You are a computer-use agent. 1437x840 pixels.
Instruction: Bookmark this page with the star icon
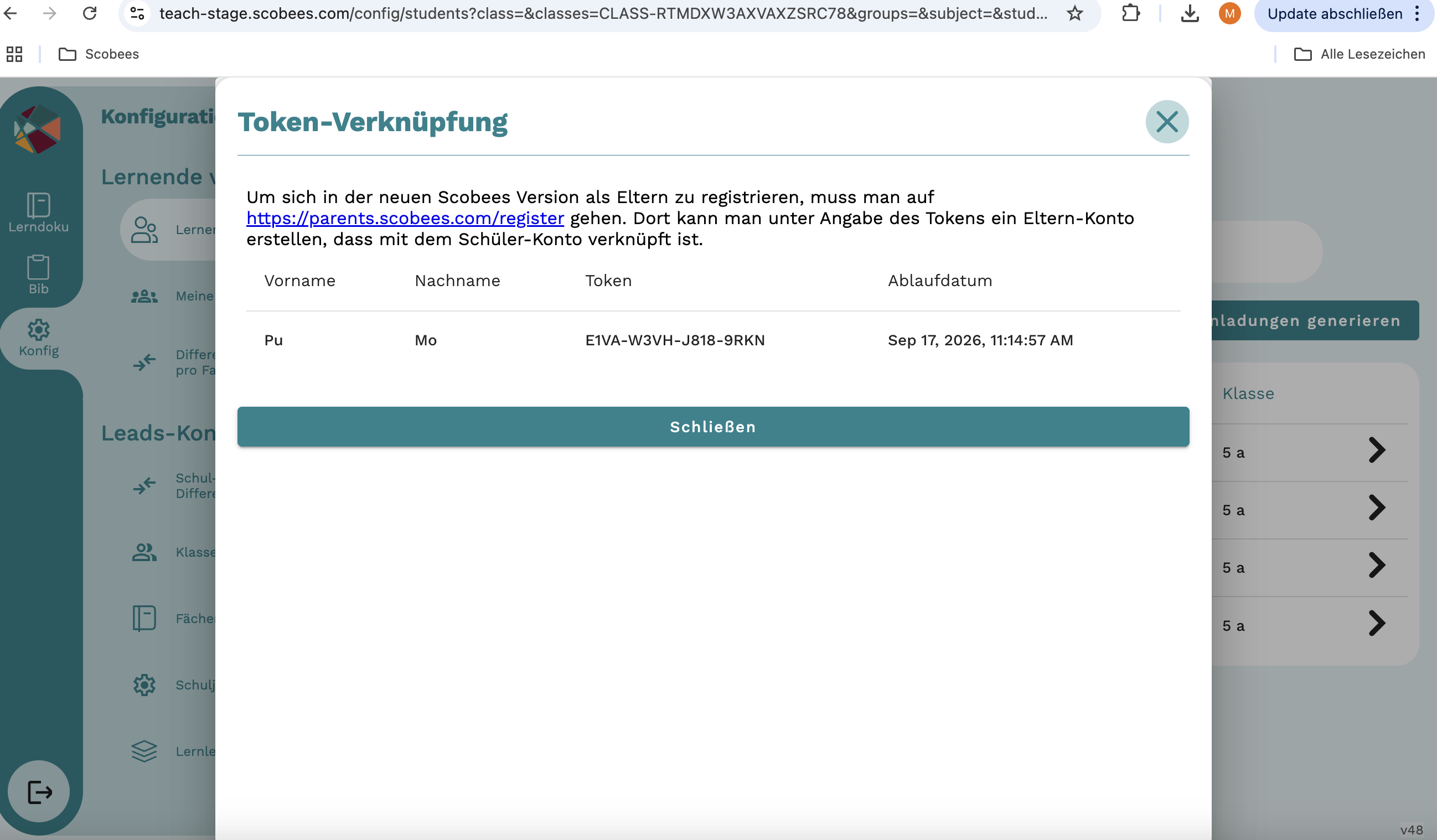coord(1074,13)
